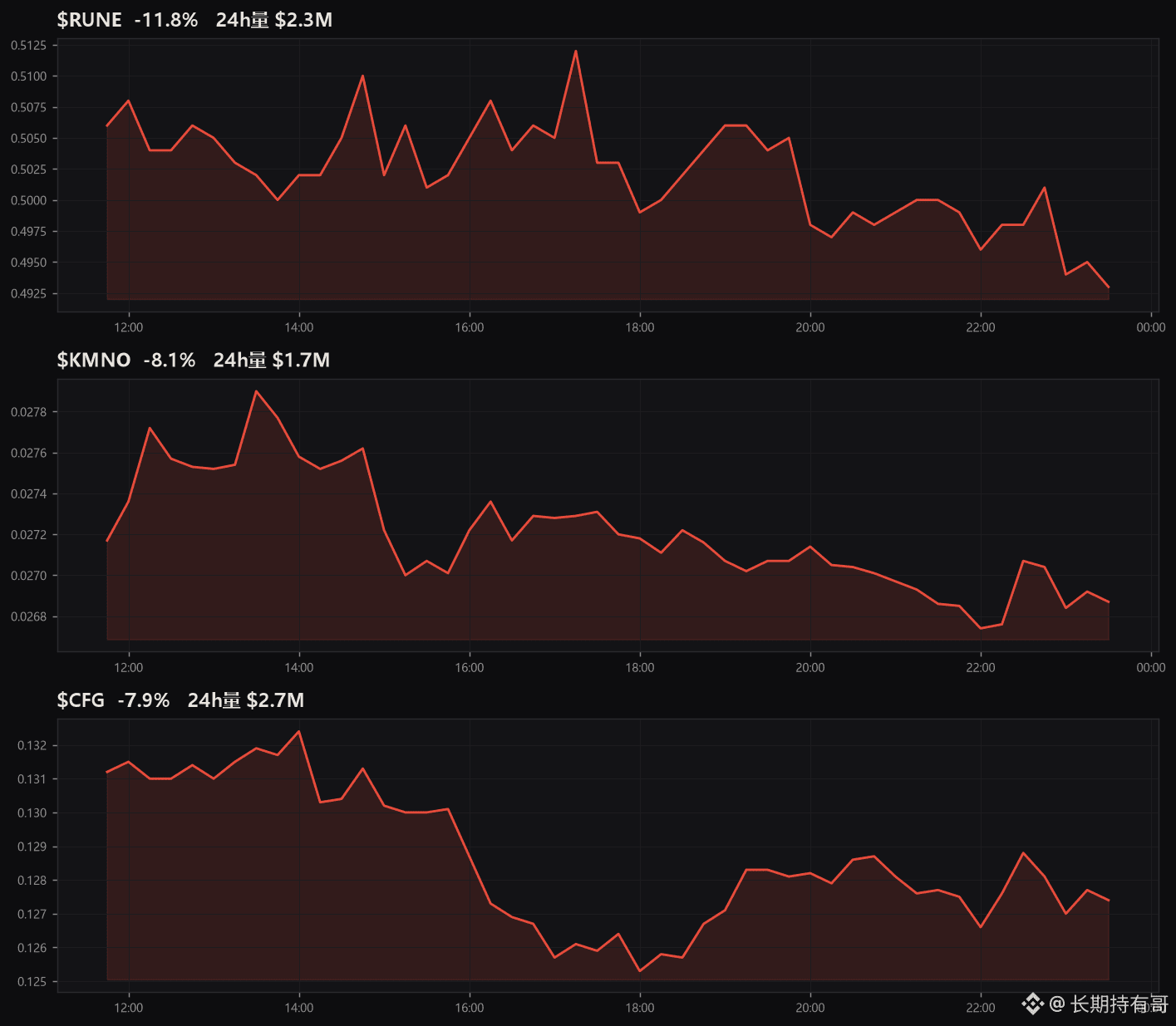Click 20:00 under the $CFG chart
Screen dimensions: 1176x1026
point(810,1008)
